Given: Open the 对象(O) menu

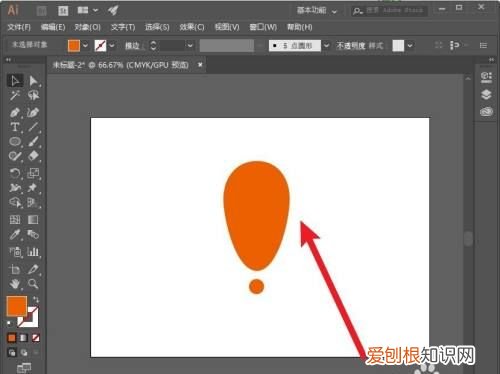Looking at the screenshot, I should [88, 27].
